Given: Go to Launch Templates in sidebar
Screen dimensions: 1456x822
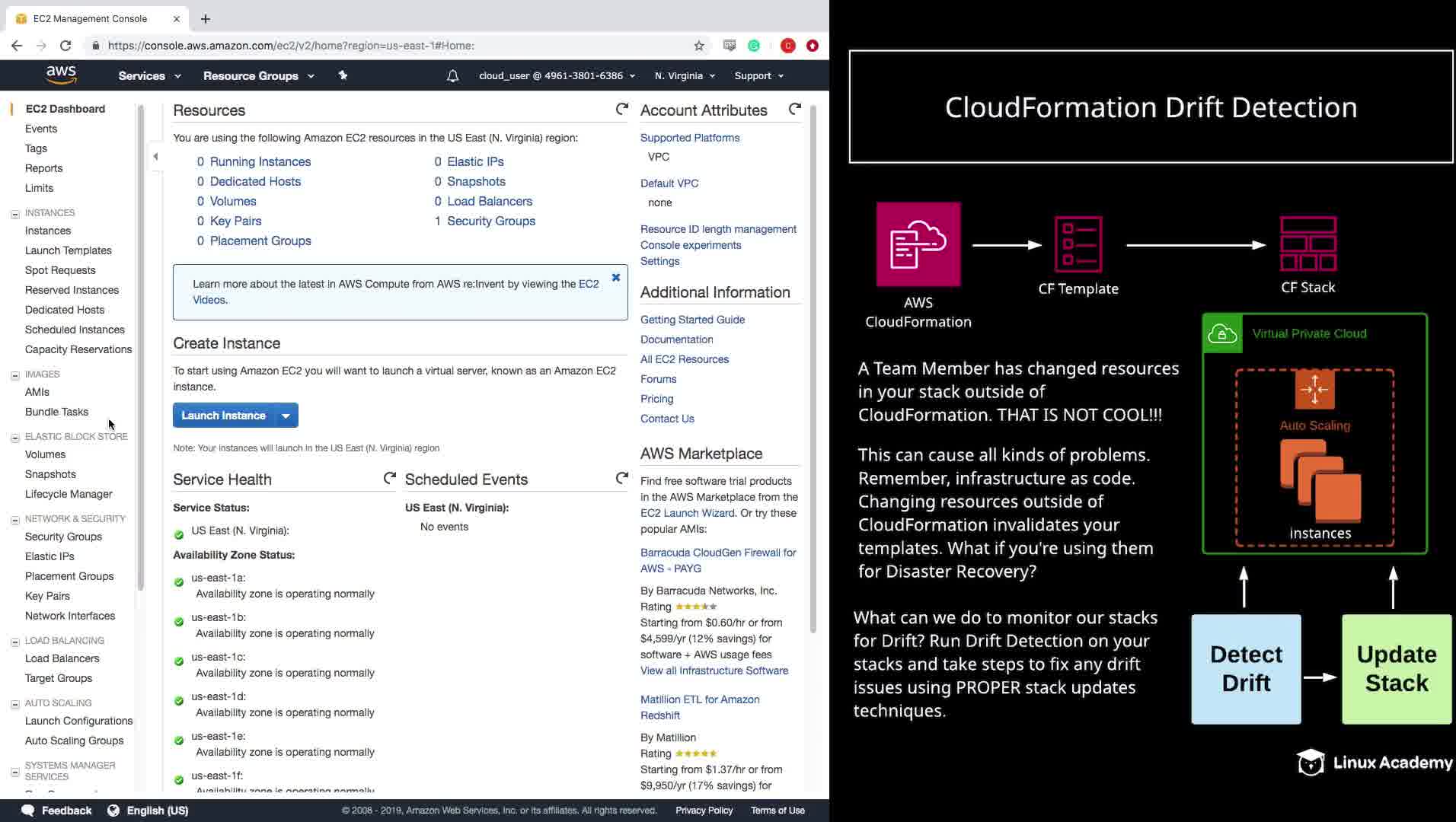Looking at the screenshot, I should [69, 250].
